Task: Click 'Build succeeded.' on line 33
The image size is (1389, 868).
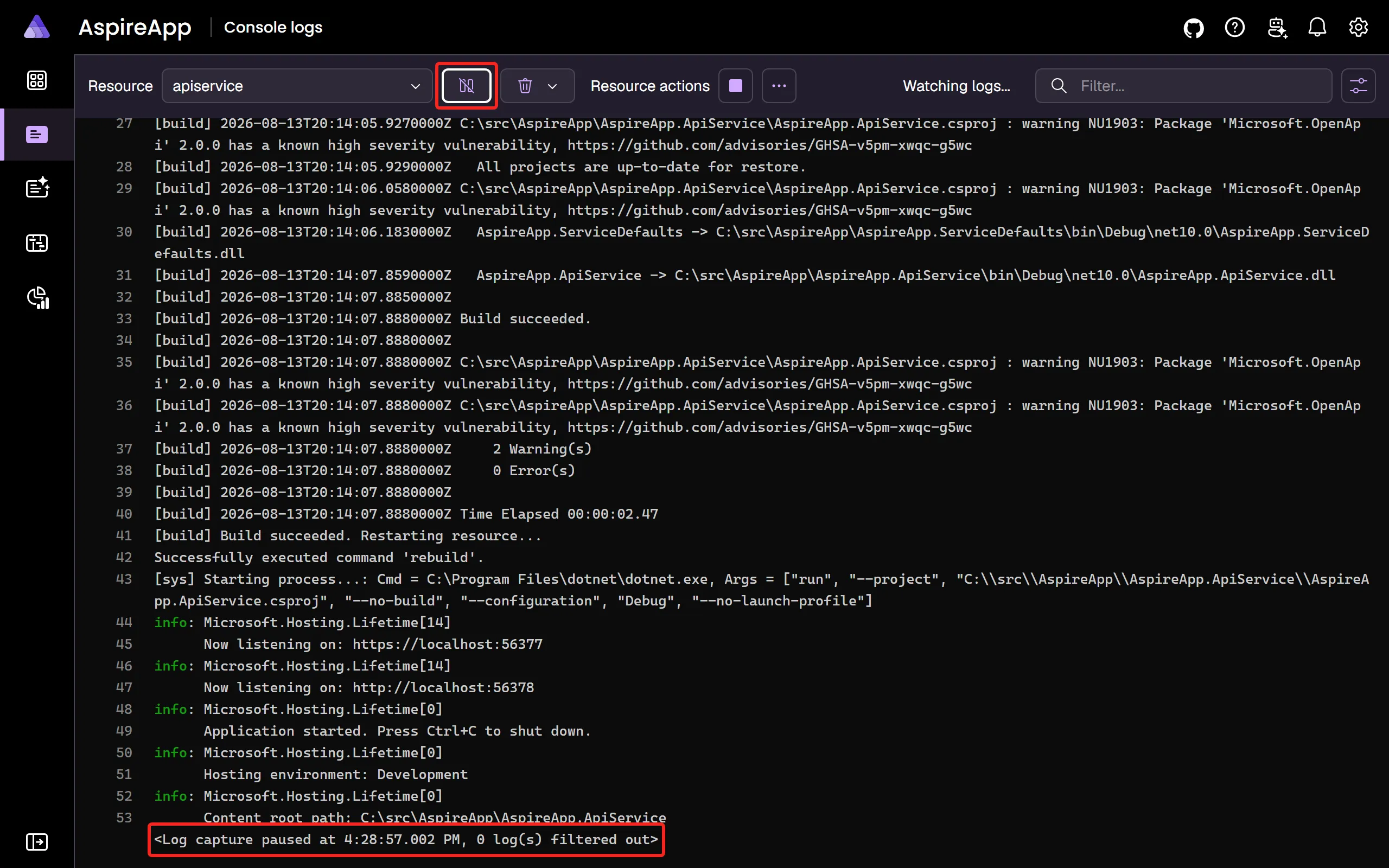Action: 525,318
